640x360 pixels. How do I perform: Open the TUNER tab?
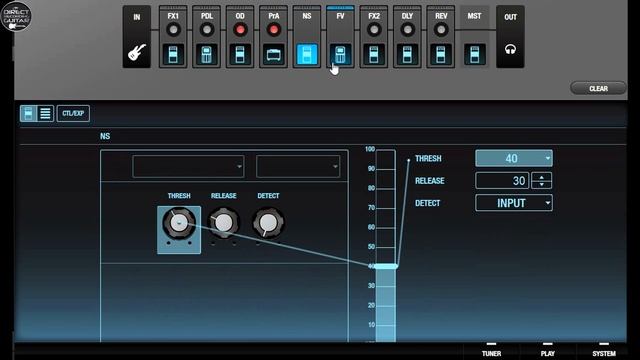(491, 353)
